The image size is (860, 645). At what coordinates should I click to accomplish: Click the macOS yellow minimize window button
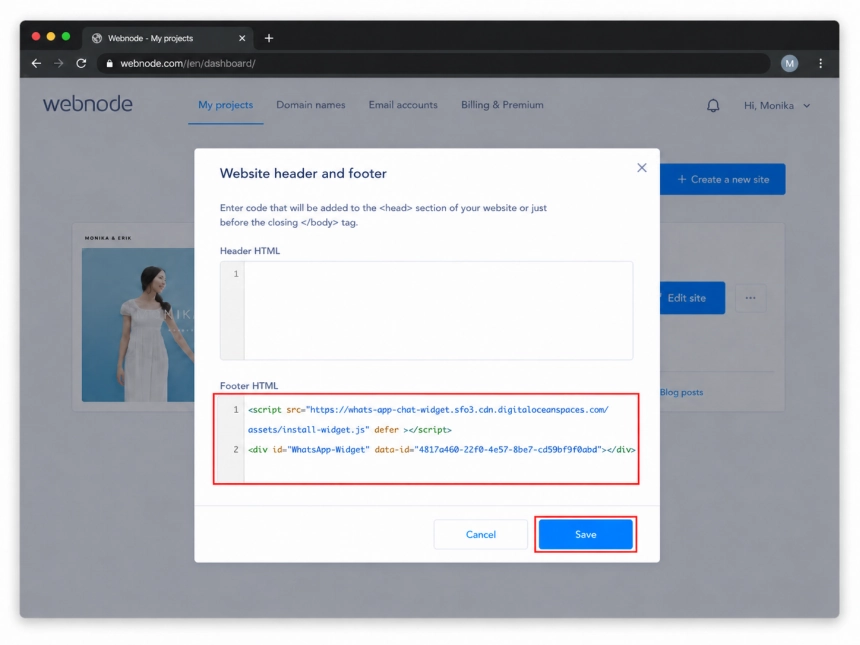coord(51,36)
